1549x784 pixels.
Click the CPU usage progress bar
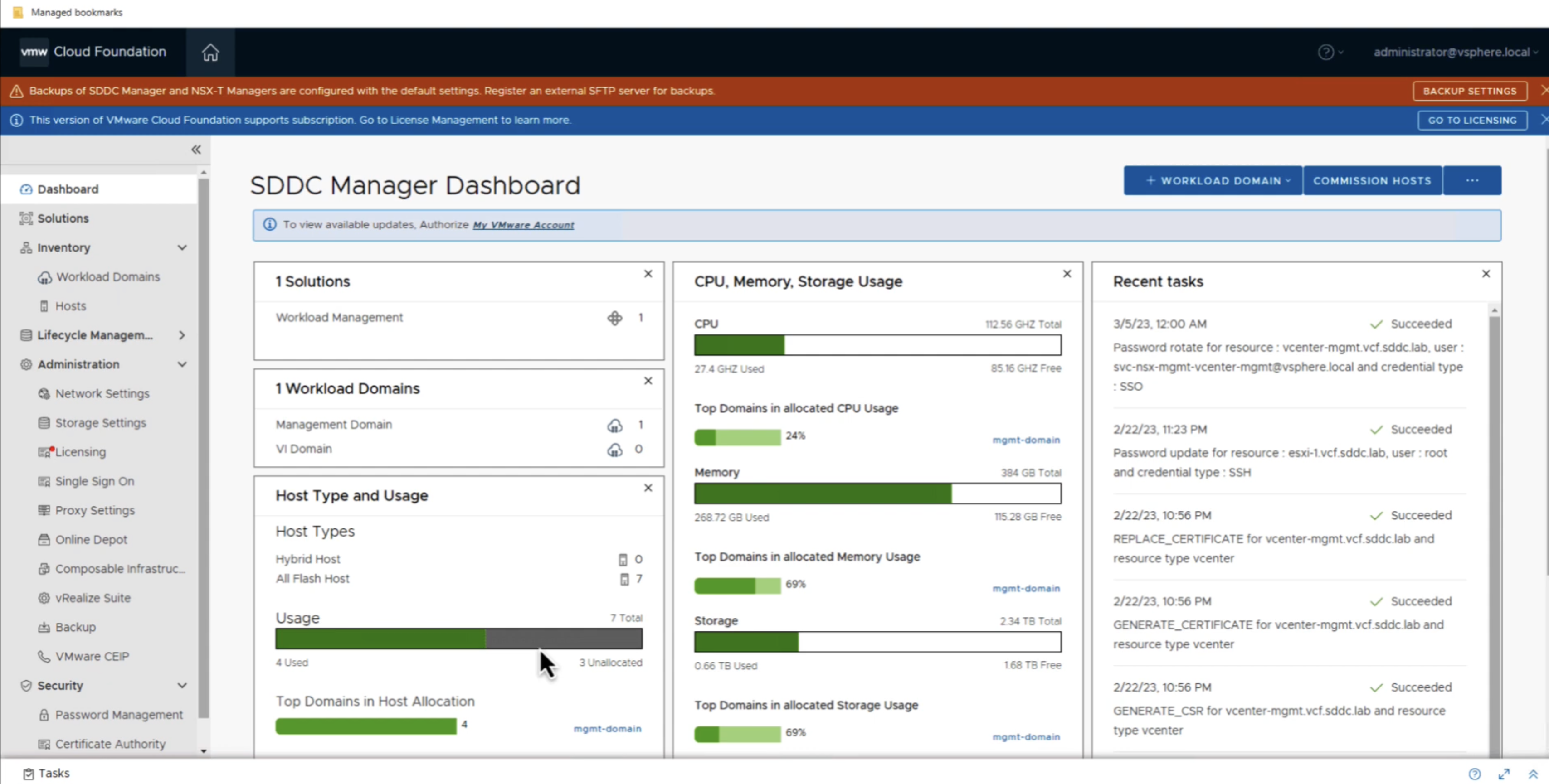(877, 345)
